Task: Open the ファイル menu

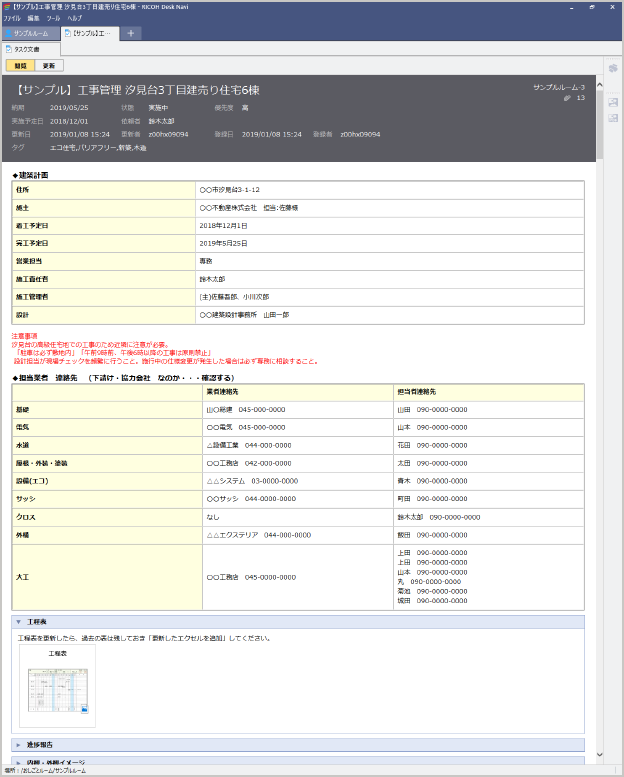Action: [x=11, y=18]
